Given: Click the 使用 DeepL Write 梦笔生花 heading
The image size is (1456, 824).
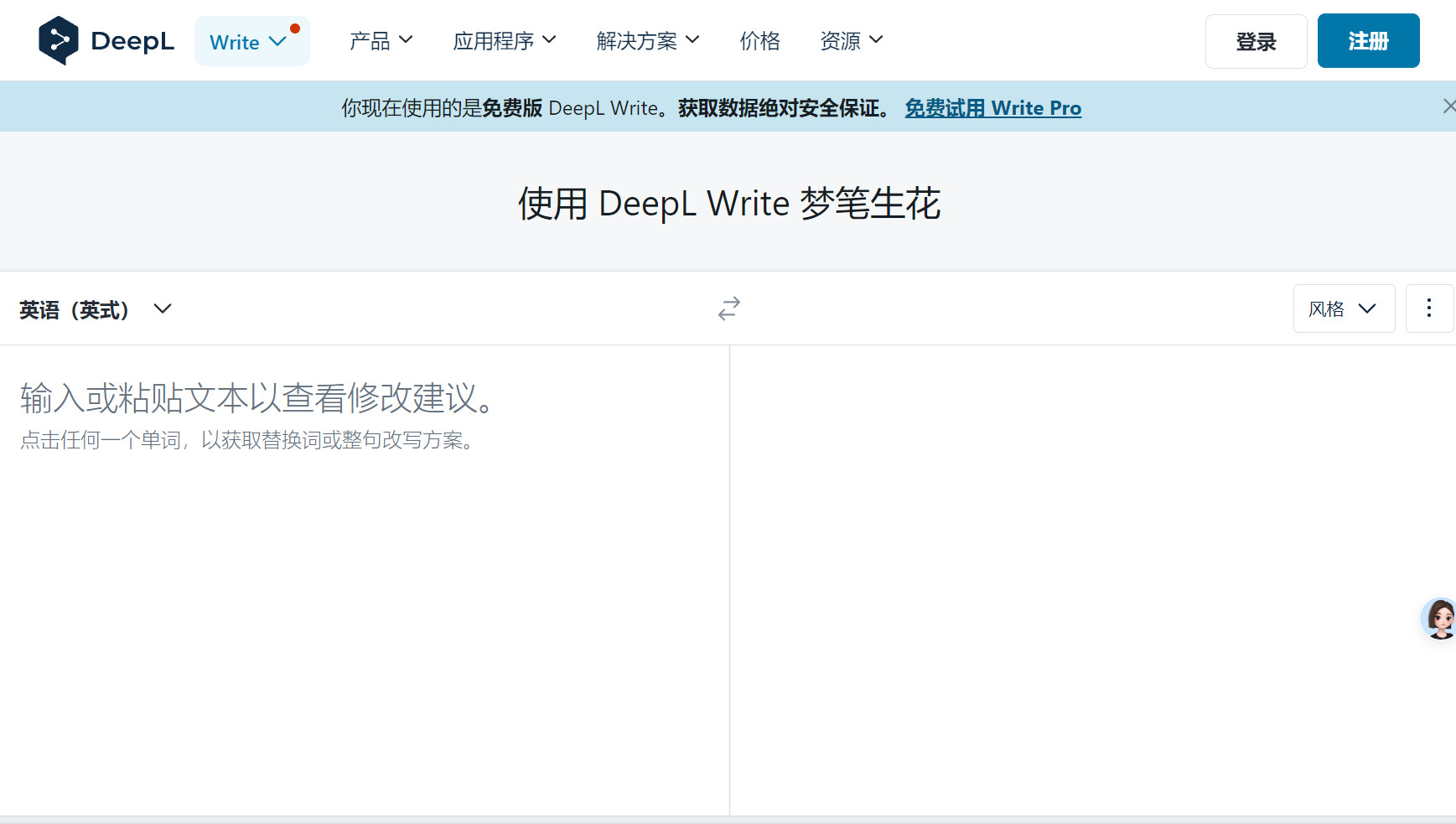Looking at the screenshot, I should (x=729, y=204).
